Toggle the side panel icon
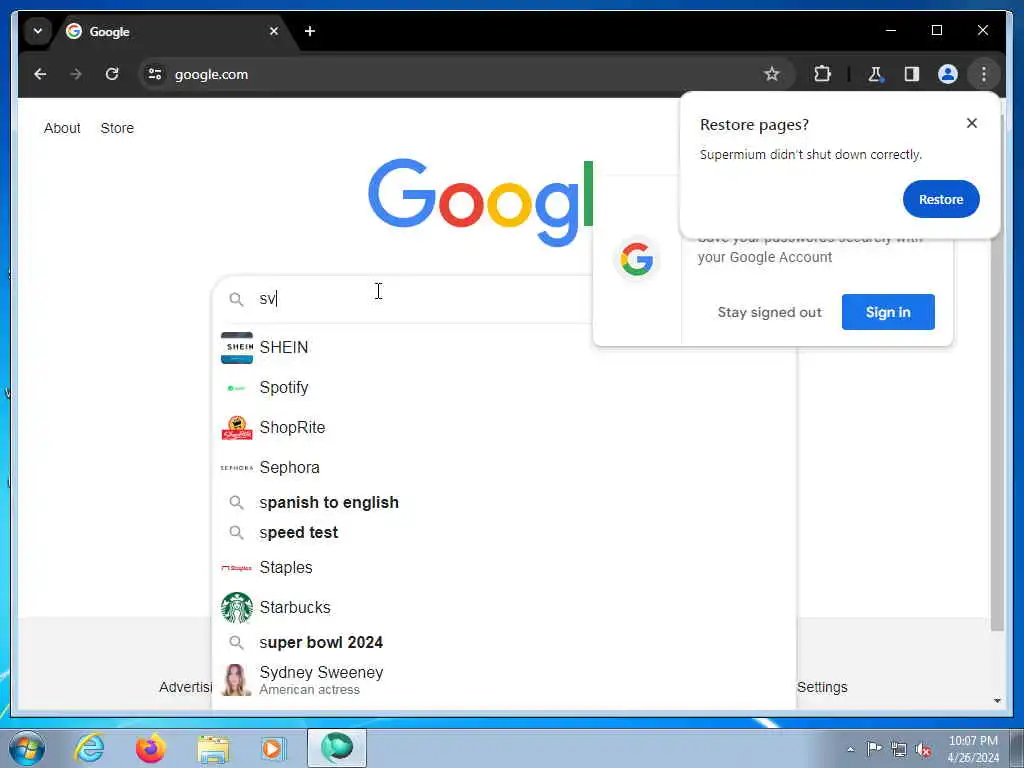 912,74
